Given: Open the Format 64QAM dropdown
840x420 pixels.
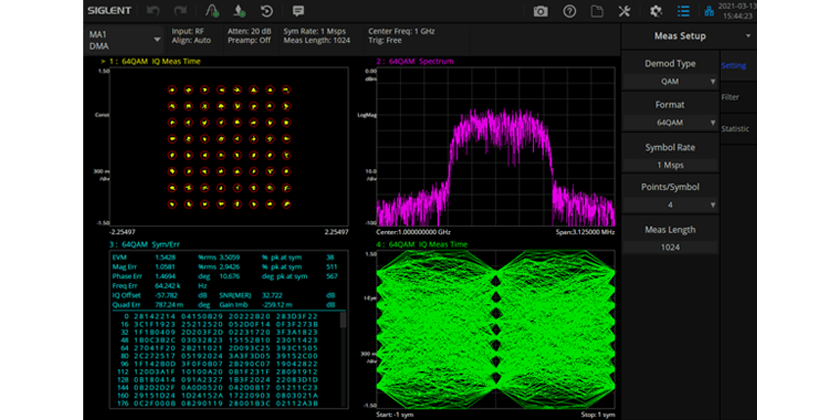Looking at the screenshot, I should [670, 124].
